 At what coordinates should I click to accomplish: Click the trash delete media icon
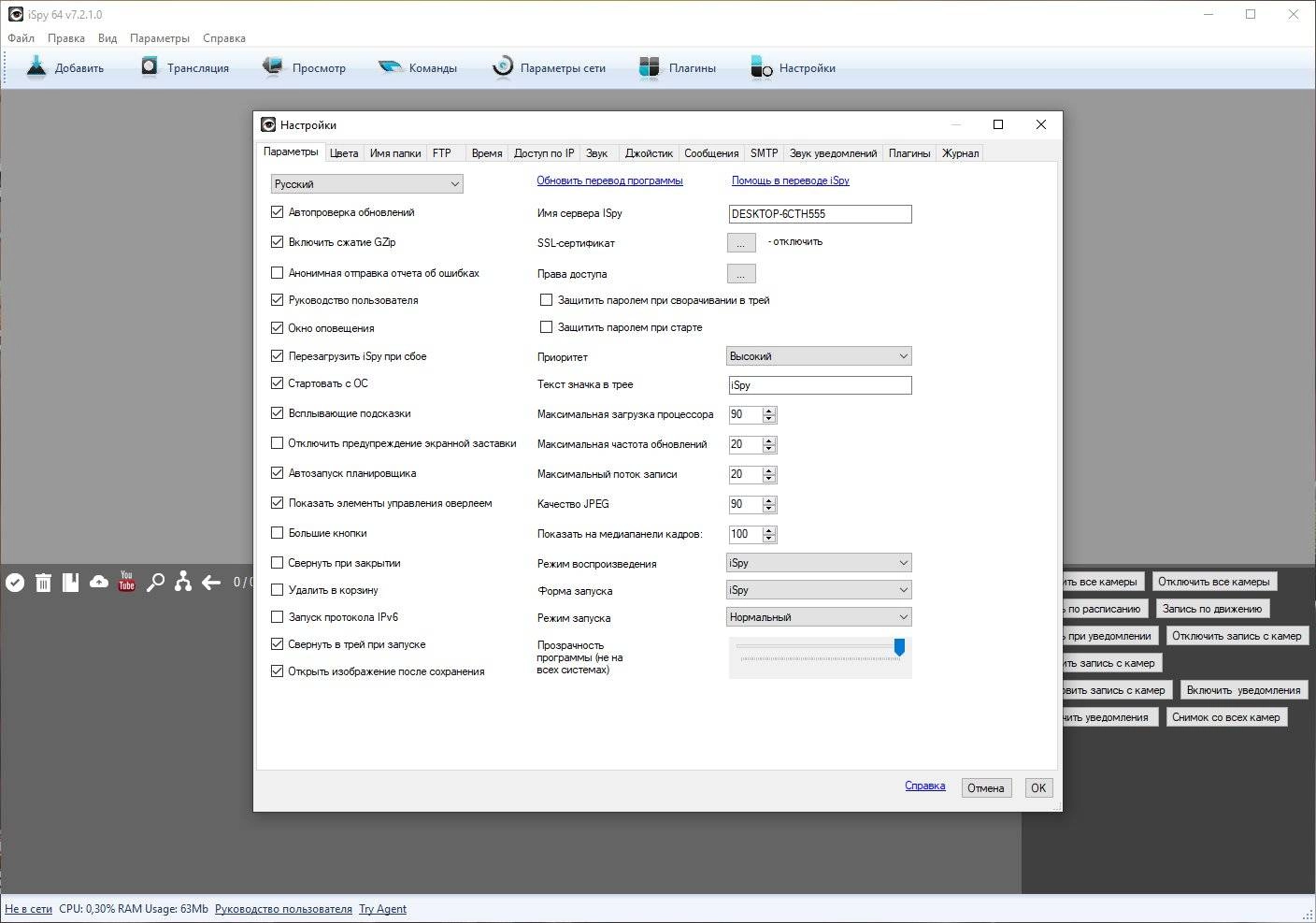43,583
